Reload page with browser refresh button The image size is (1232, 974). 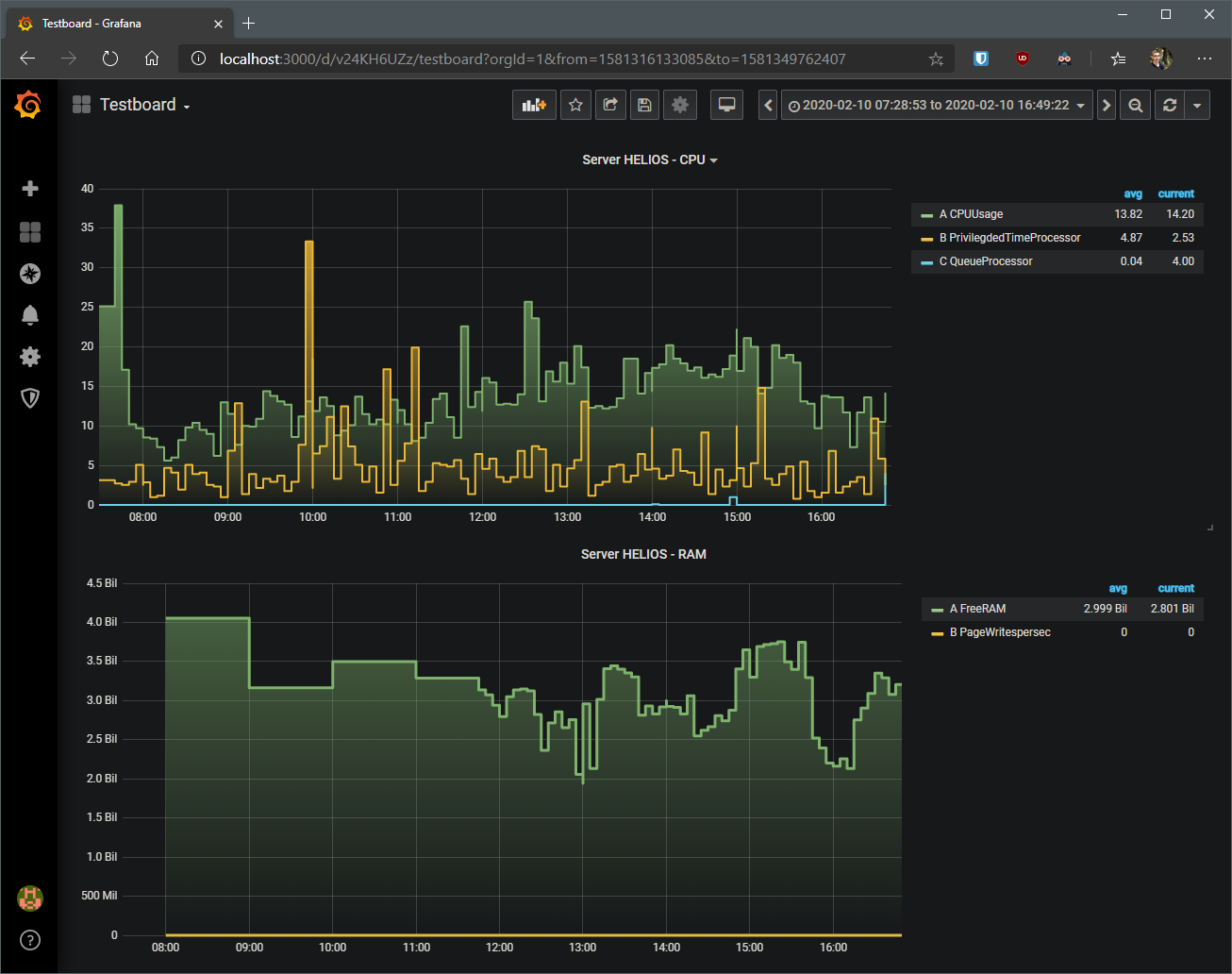pyautogui.click(x=110, y=59)
